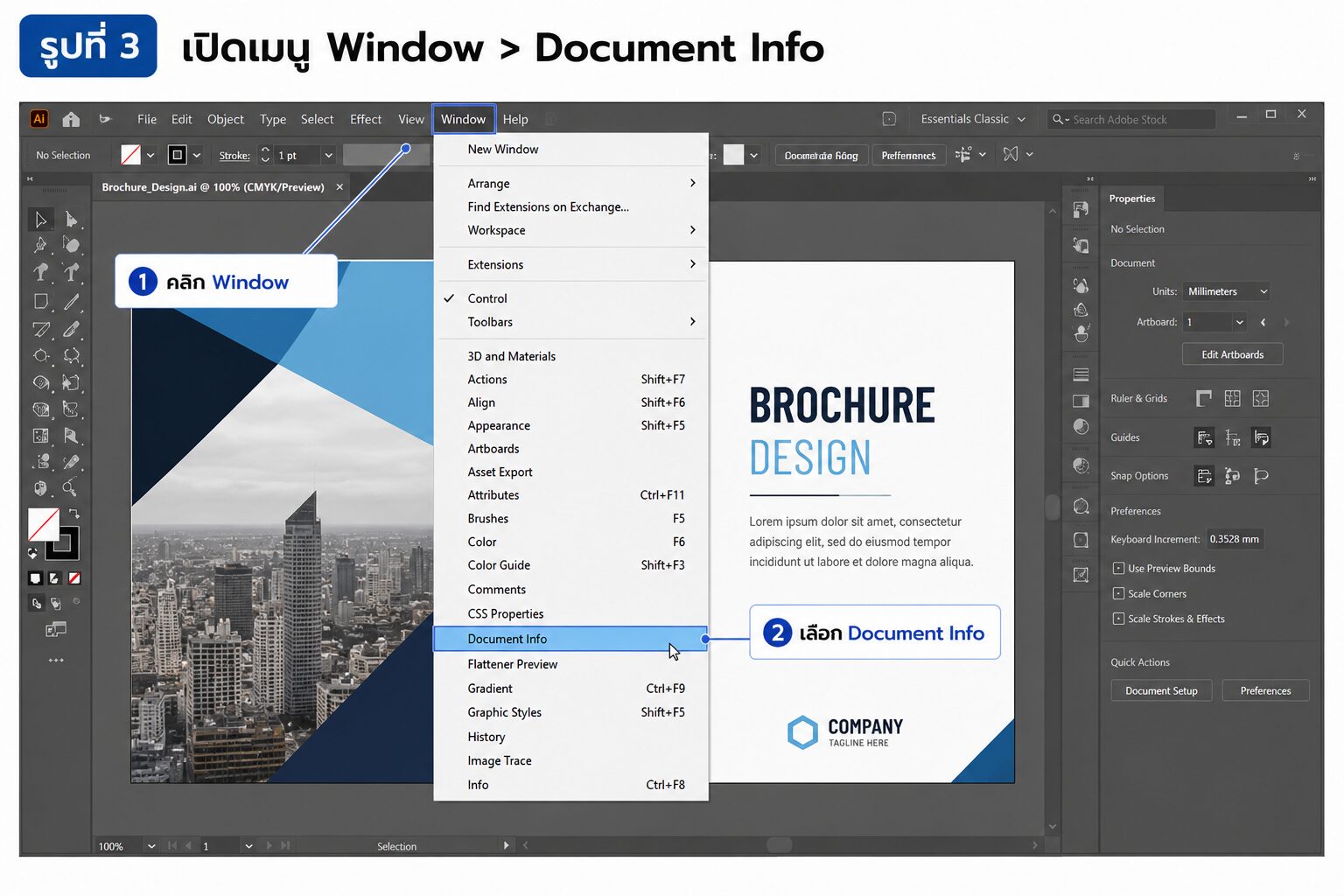This screenshot has height=896, width=1344.
Task: Select the Selection tool arrow
Action: click(40, 219)
